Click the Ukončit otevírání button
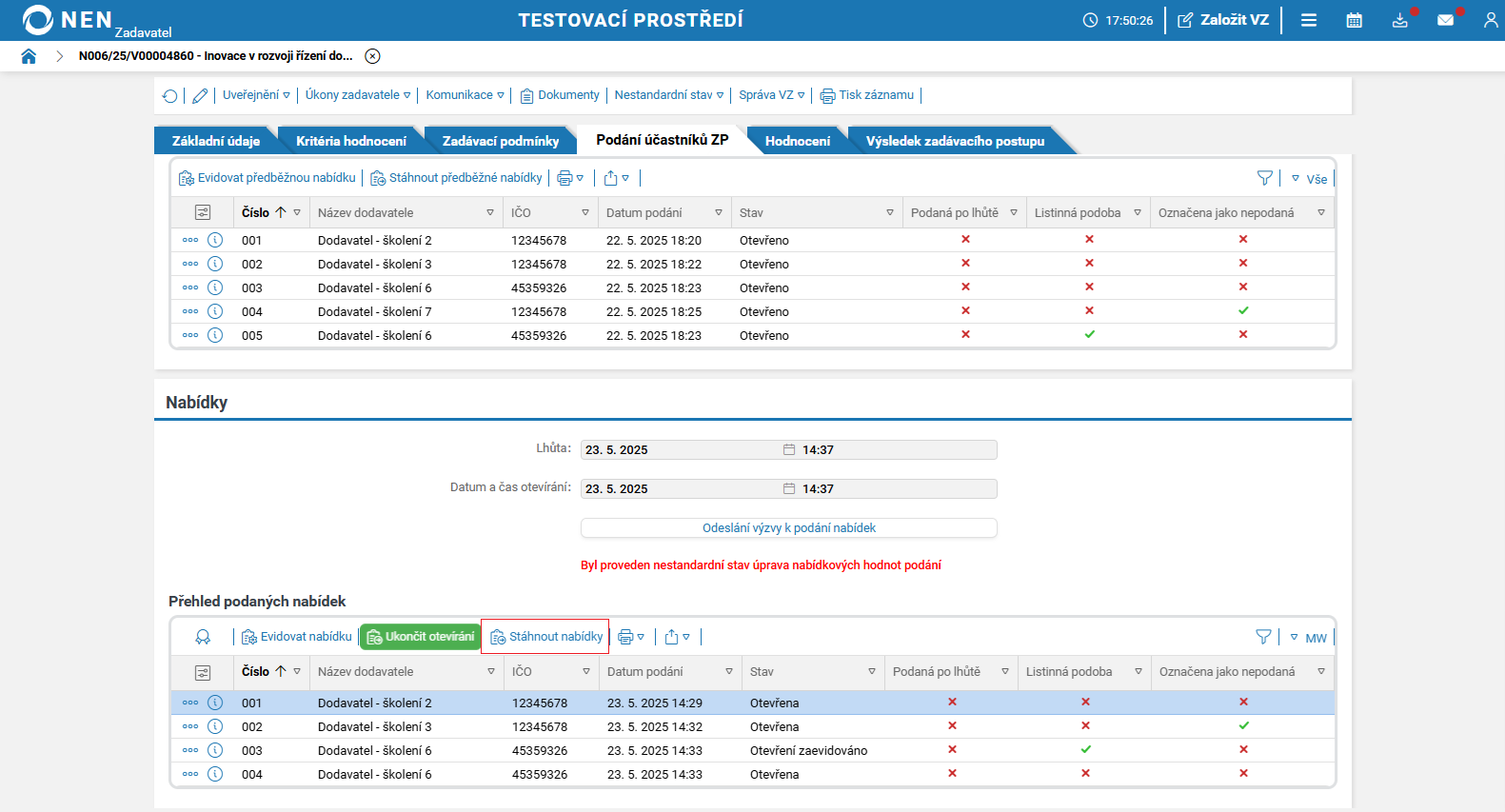 click(421, 637)
